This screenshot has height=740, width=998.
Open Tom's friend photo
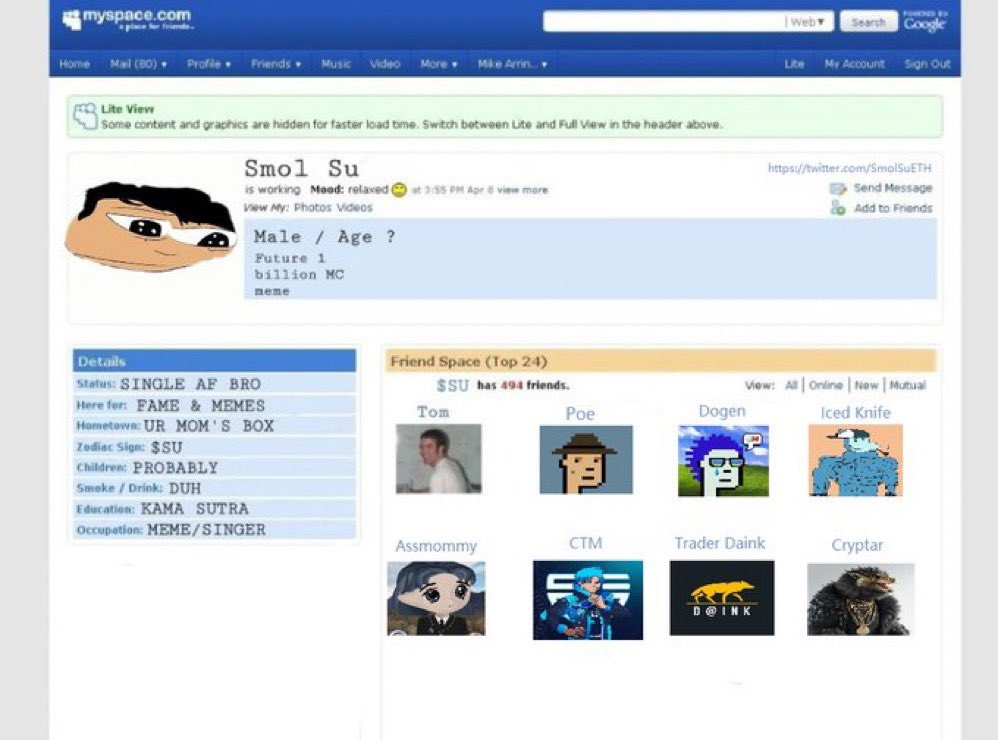439,458
